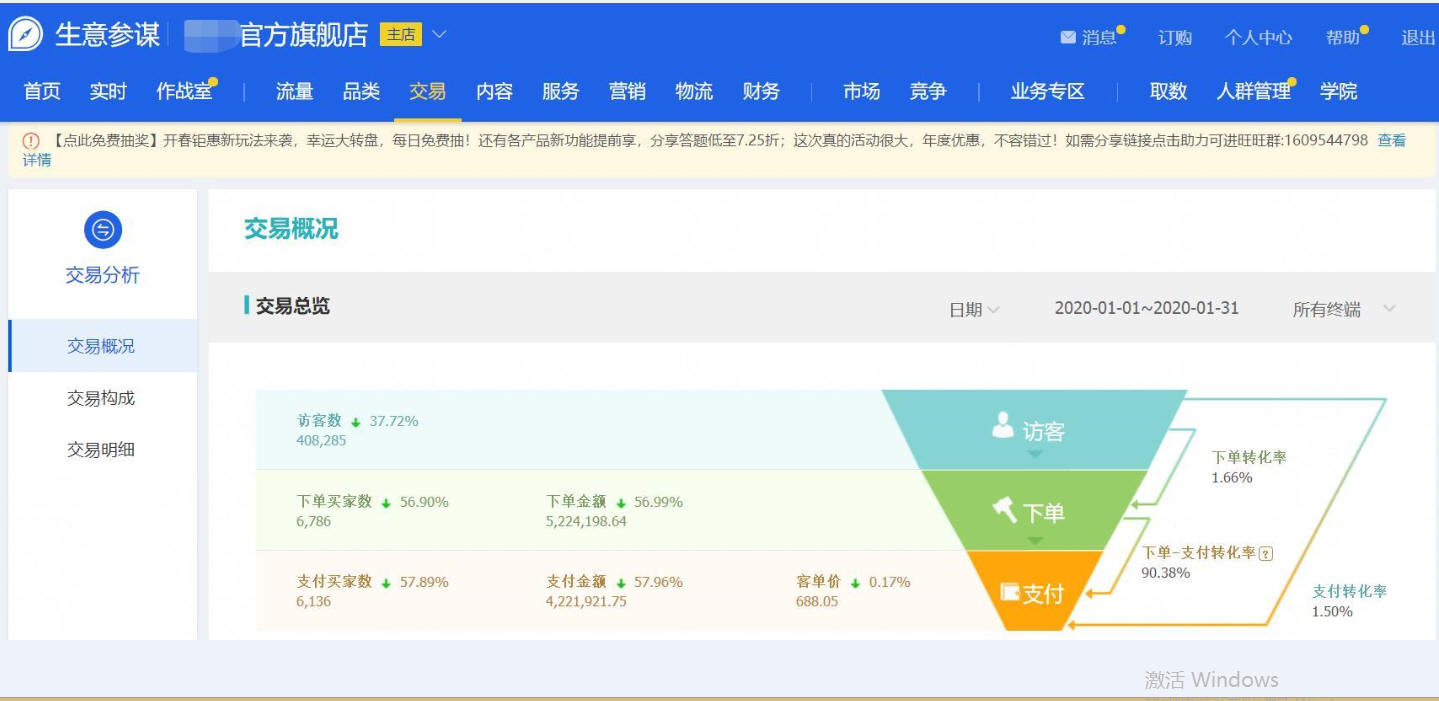Viewport: 1439px width, 701px height.
Task: Click the question mark icon beside 下单-支付转化率
Action: pos(1267,554)
